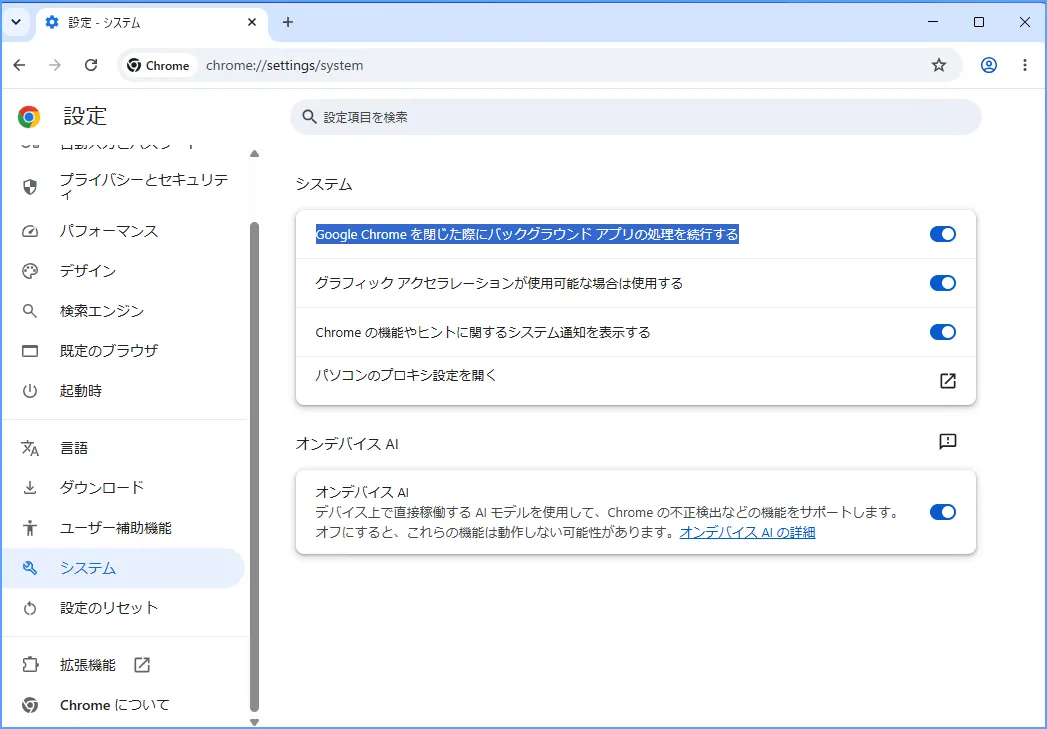Click グラフィック アクセラレーションが使用可能な場合は使用する text
1047x729 pixels.
point(499,283)
